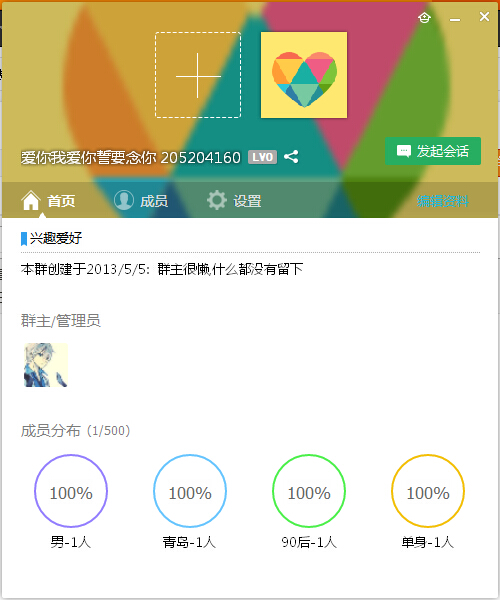Click the heart group avatar thumbnail
The width and height of the screenshot is (500, 600).
[x=304, y=75]
